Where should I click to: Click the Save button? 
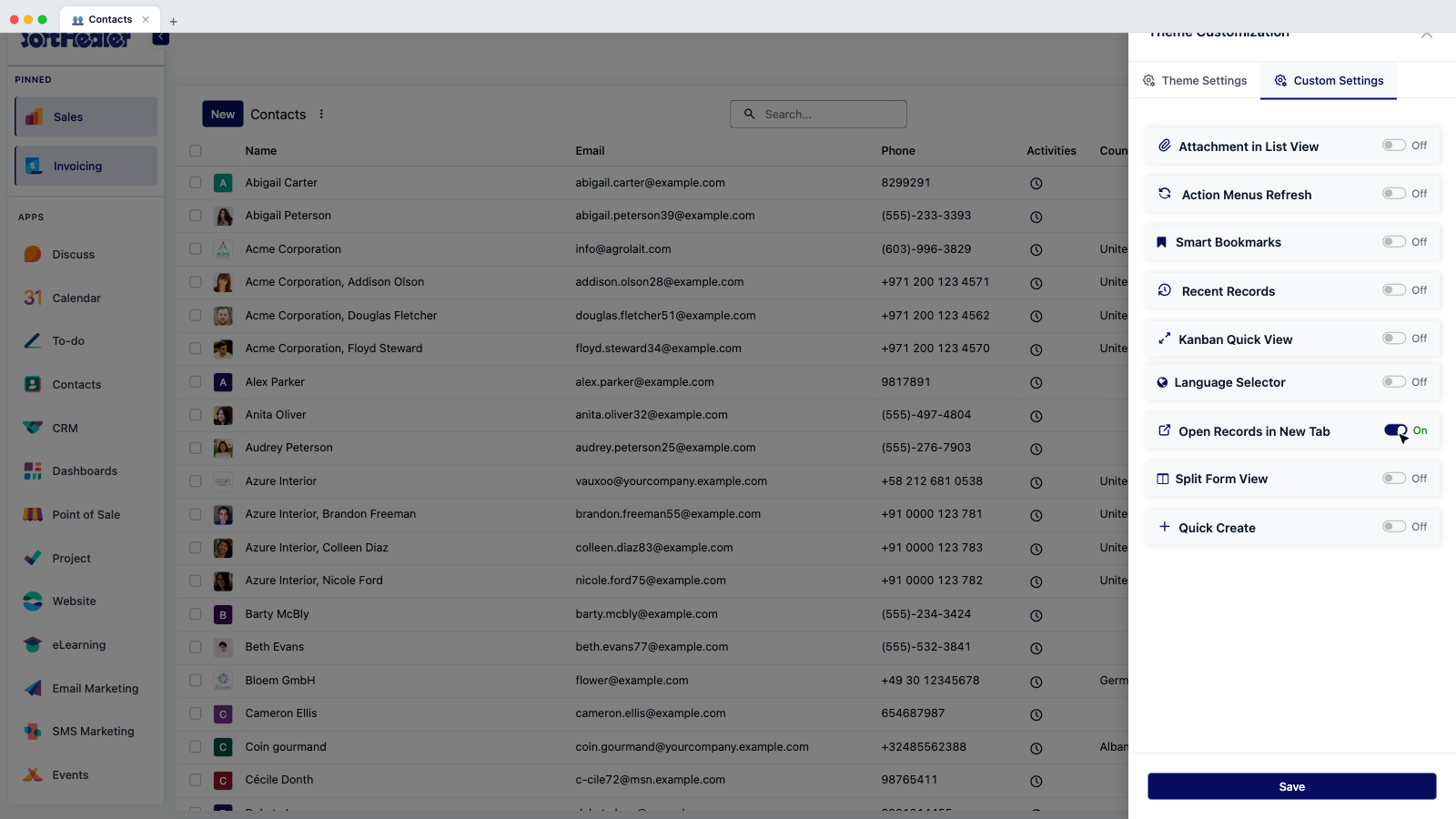coord(1292,787)
